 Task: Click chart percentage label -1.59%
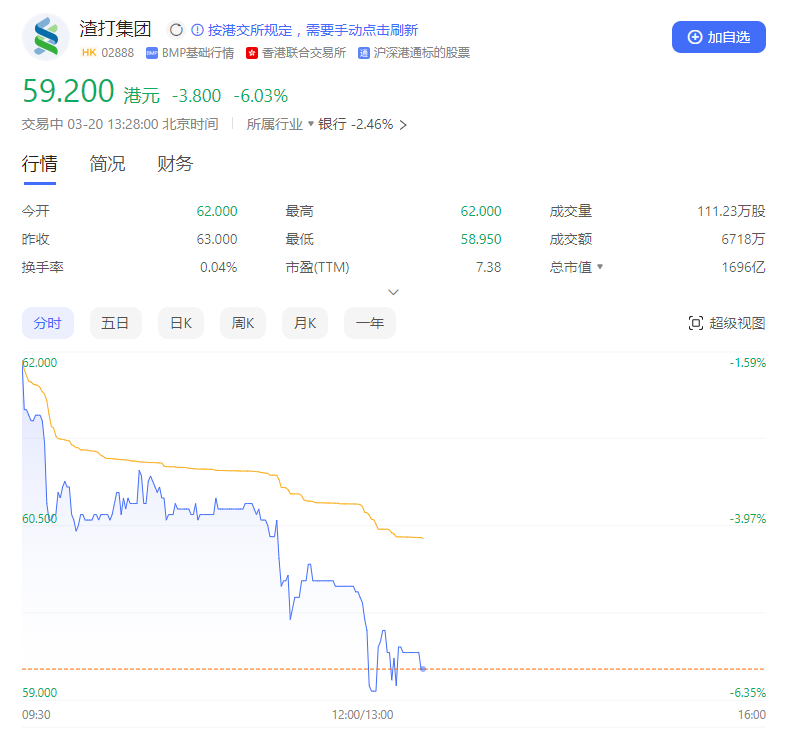748,363
